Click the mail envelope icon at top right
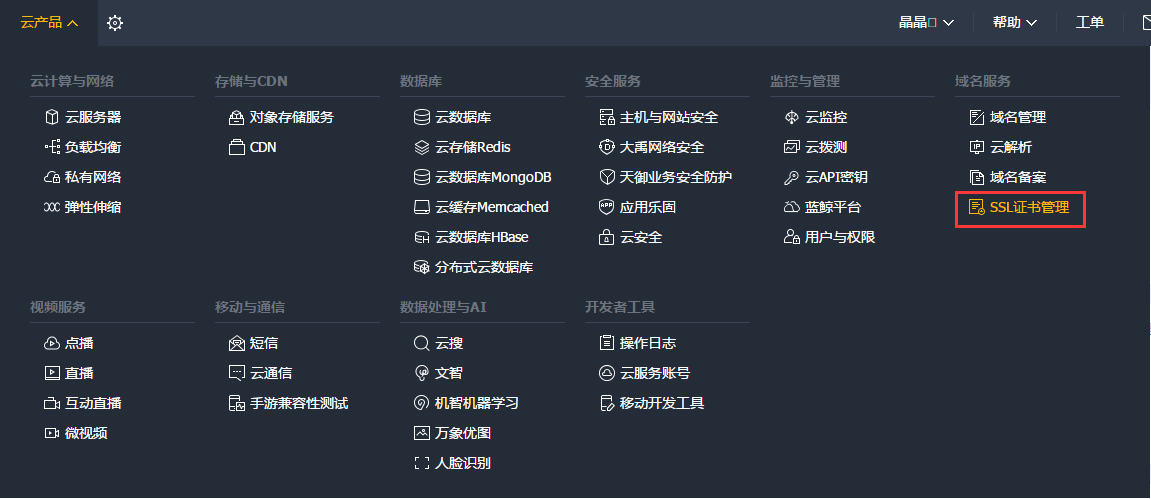The height and width of the screenshot is (499, 1151). pos(1146,22)
